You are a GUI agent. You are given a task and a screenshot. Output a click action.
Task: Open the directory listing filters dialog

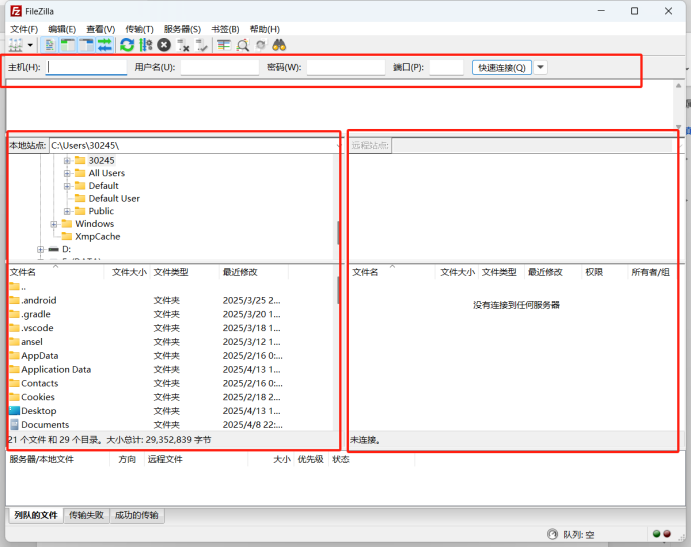click(x=224, y=45)
